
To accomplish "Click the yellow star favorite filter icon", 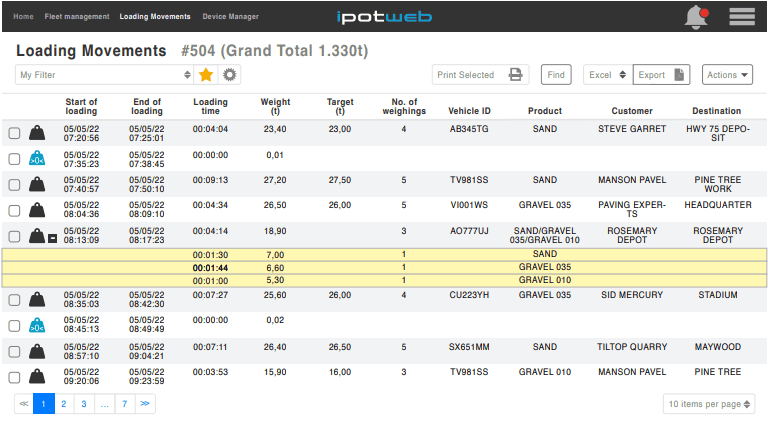I will click(206, 75).
